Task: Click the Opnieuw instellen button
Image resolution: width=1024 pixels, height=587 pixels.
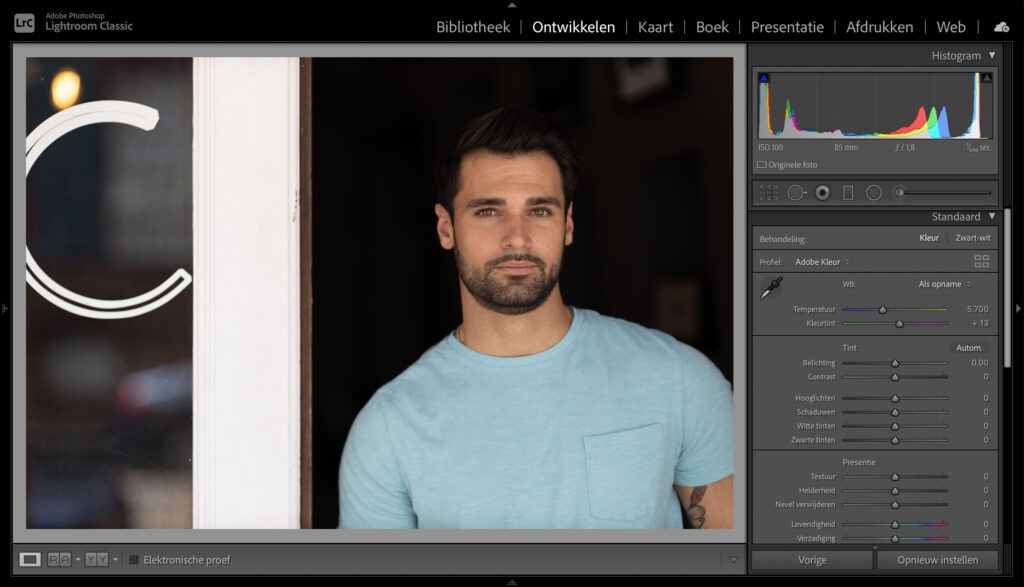Action: pos(937,560)
